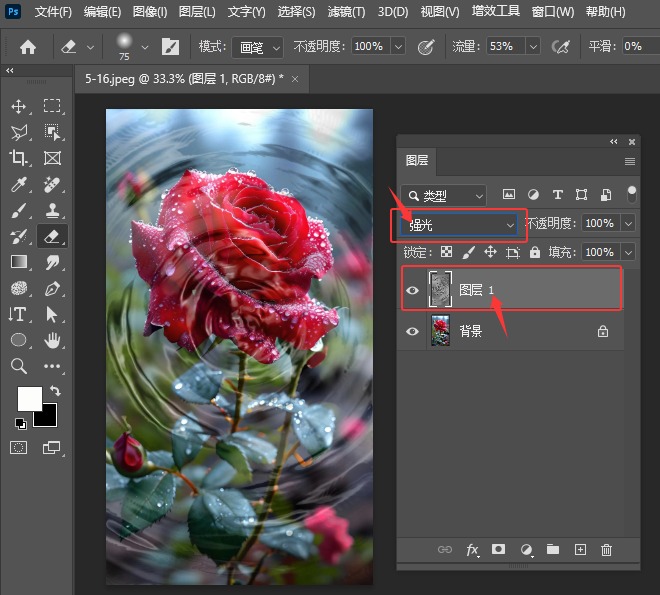Viewport: 660px width, 595px height.
Task: Change the screen mode
Action: coord(51,447)
